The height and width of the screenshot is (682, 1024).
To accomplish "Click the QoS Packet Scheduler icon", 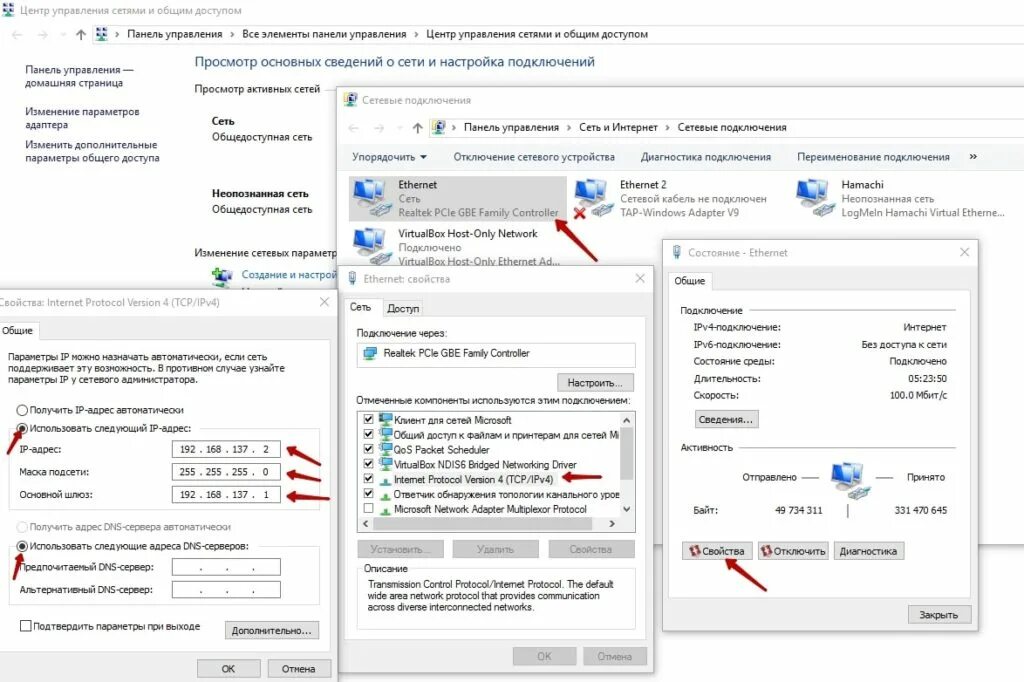I will [x=385, y=449].
